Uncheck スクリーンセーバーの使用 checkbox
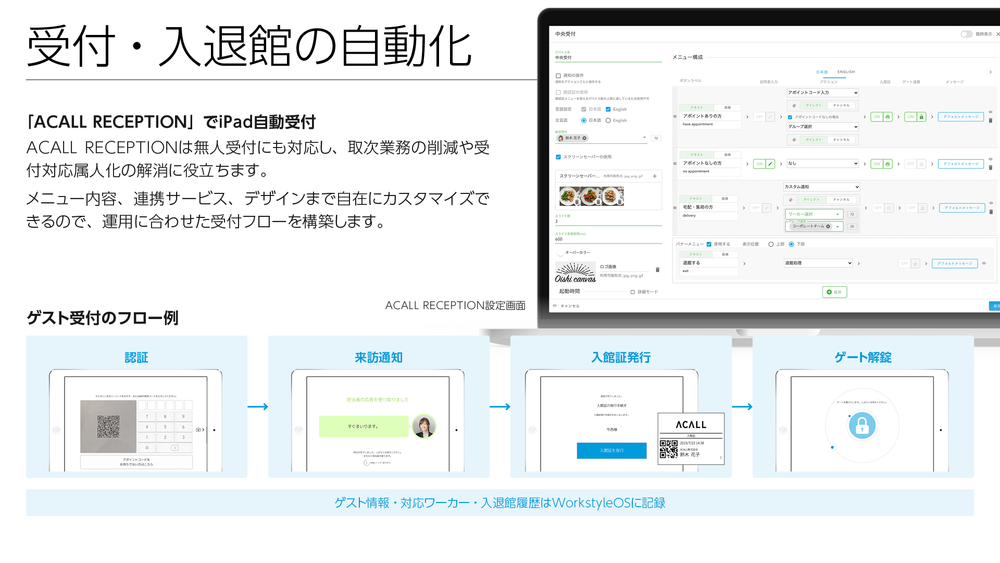The image size is (1000, 563). point(558,157)
